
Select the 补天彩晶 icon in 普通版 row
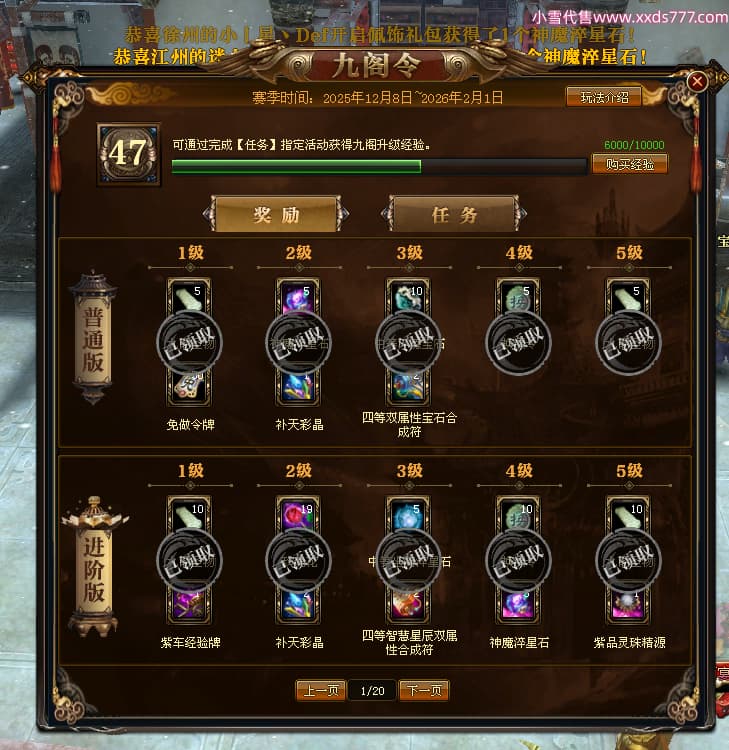[x=298, y=387]
